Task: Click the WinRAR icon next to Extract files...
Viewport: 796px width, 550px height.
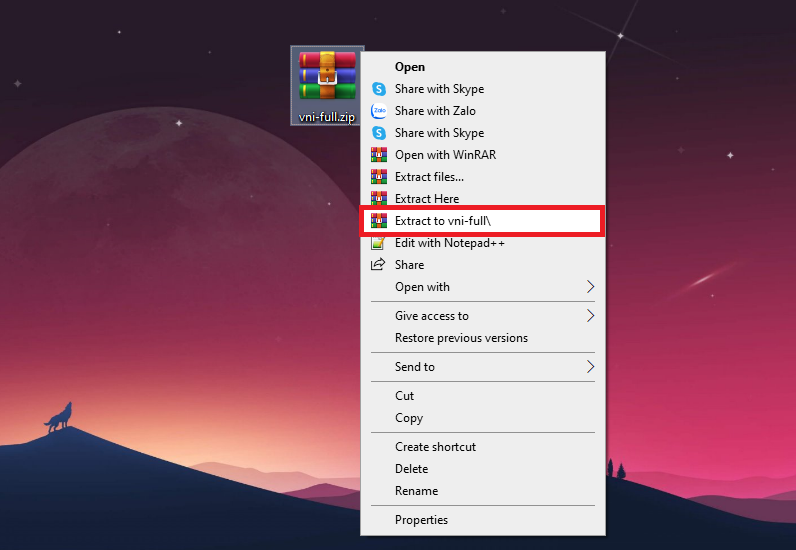Action: (379, 176)
